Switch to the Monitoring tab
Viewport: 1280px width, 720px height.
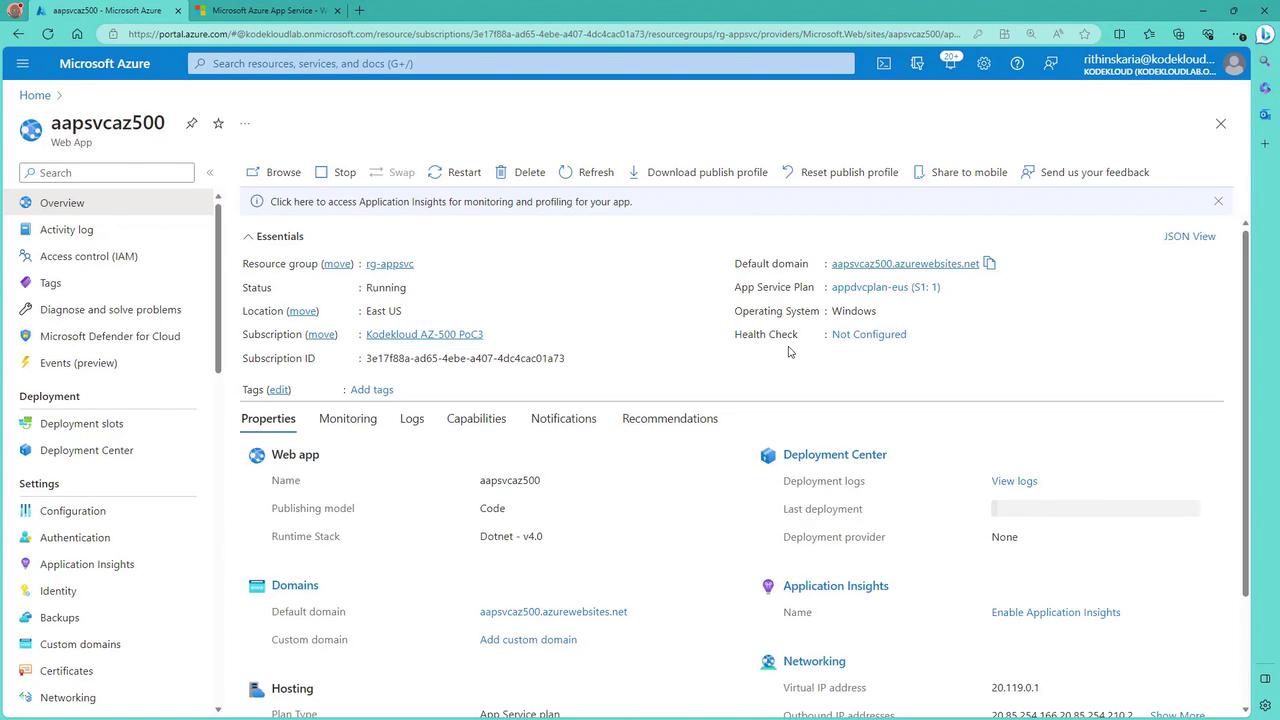348,418
